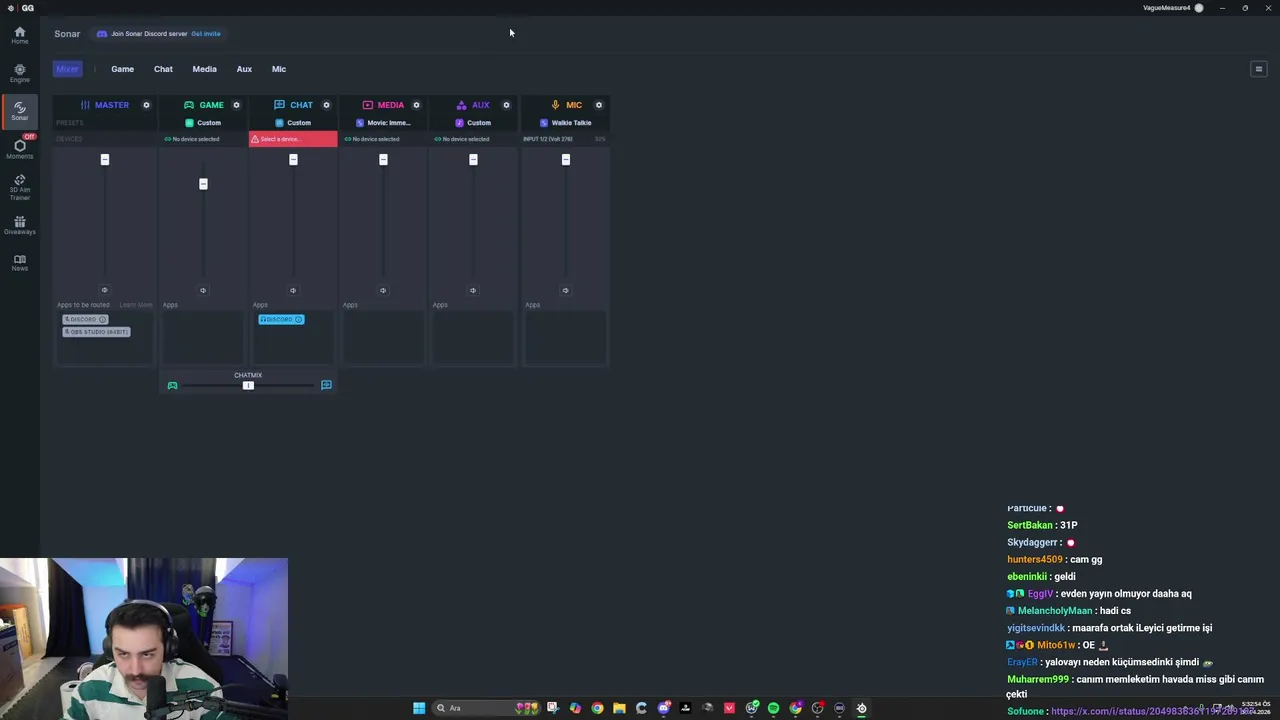Mute the GAME channel
The width and height of the screenshot is (1280, 720).
(203, 290)
